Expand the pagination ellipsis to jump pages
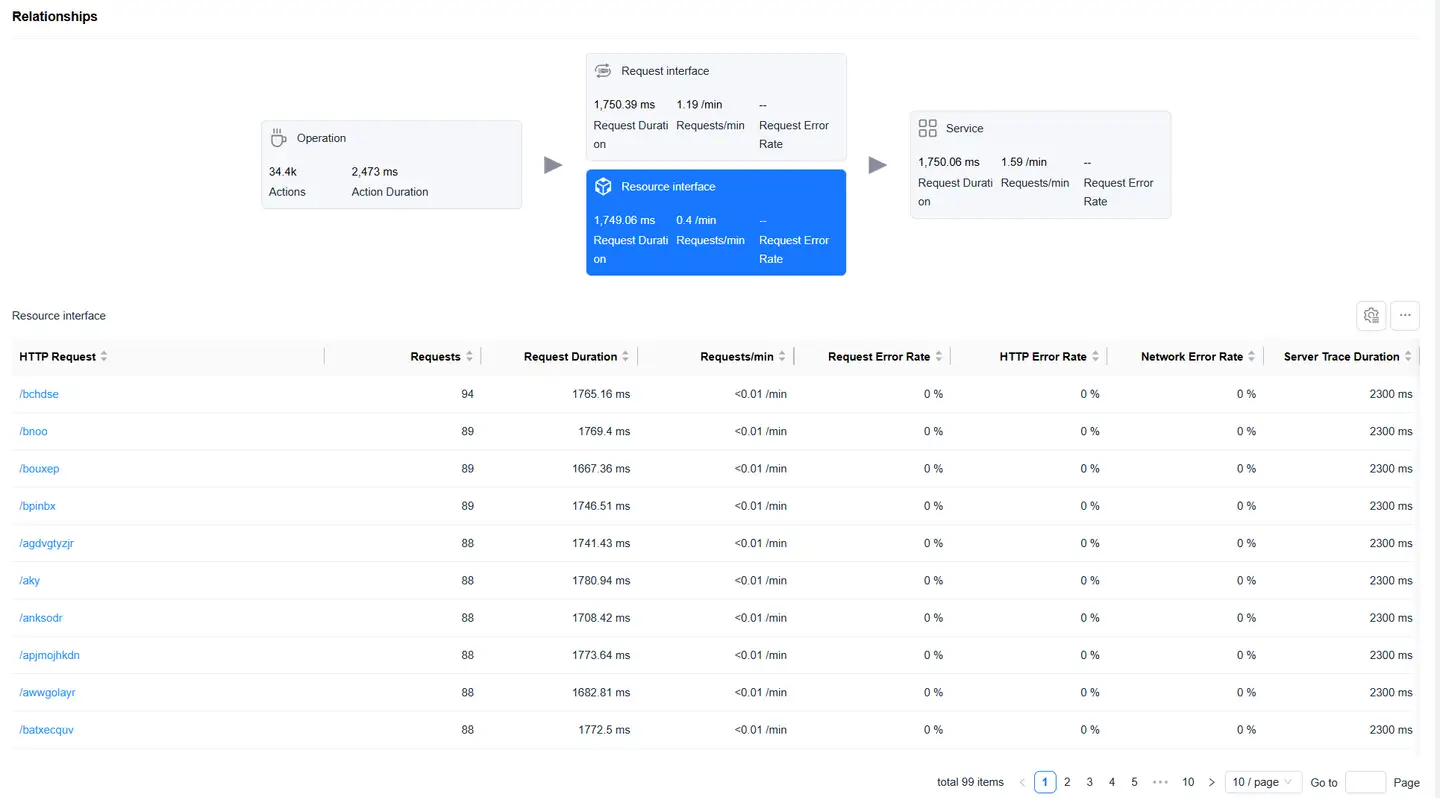This screenshot has height=798, width=1440. pos(1160,782)
